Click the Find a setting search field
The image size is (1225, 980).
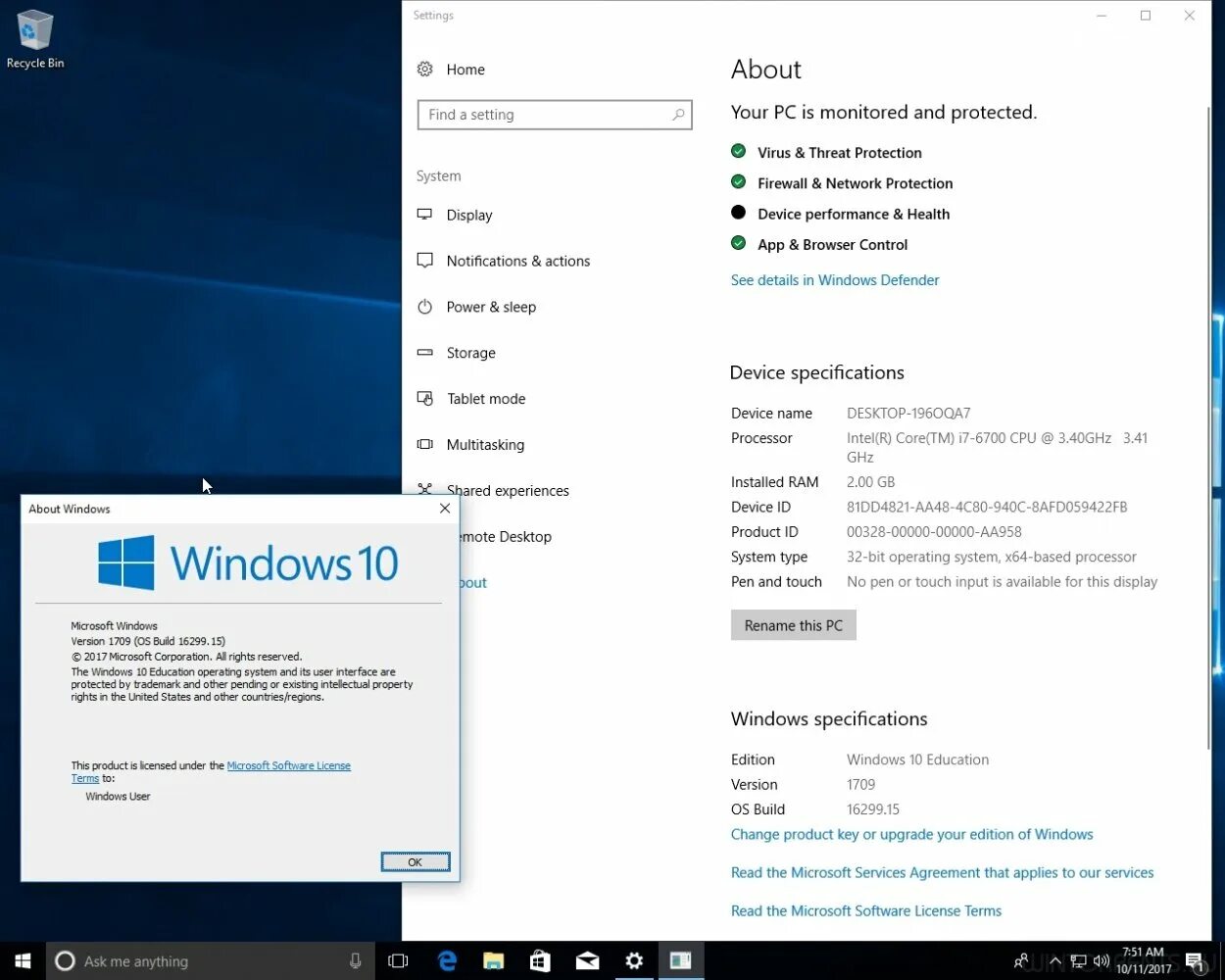[555, 115]
